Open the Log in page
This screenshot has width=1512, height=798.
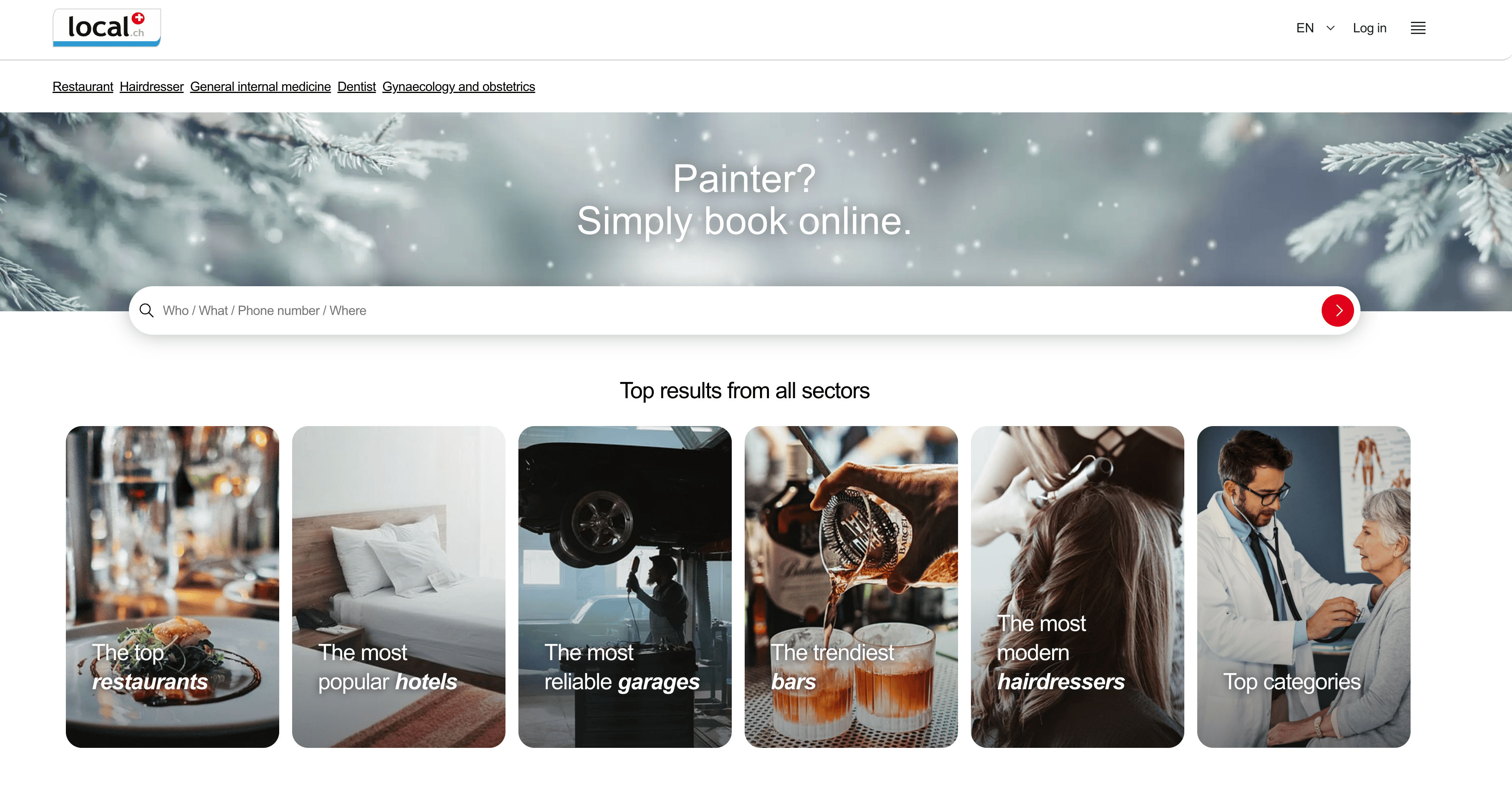1369,28
